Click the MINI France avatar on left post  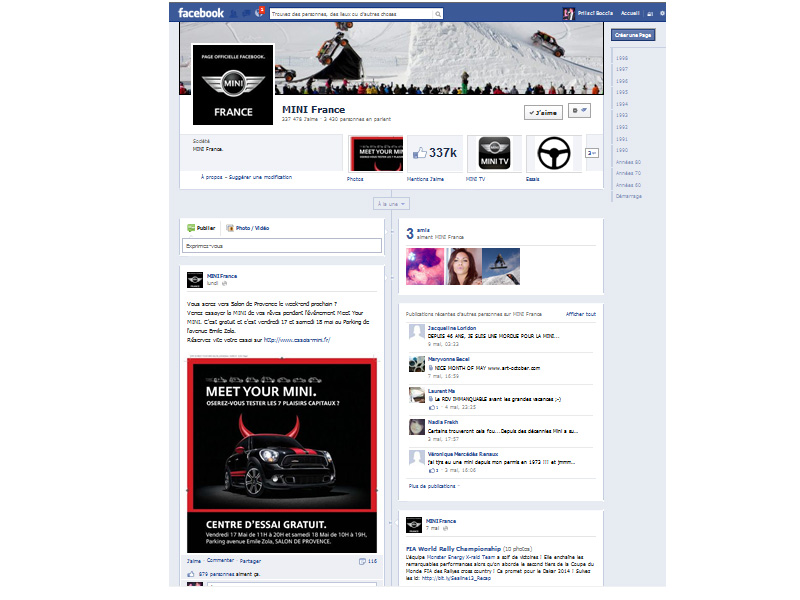(x=195, y=280)
